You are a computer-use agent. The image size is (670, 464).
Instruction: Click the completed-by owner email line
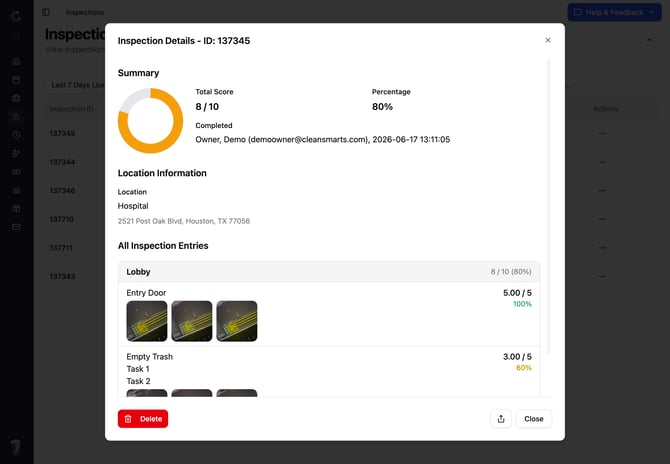click(323, 139)
